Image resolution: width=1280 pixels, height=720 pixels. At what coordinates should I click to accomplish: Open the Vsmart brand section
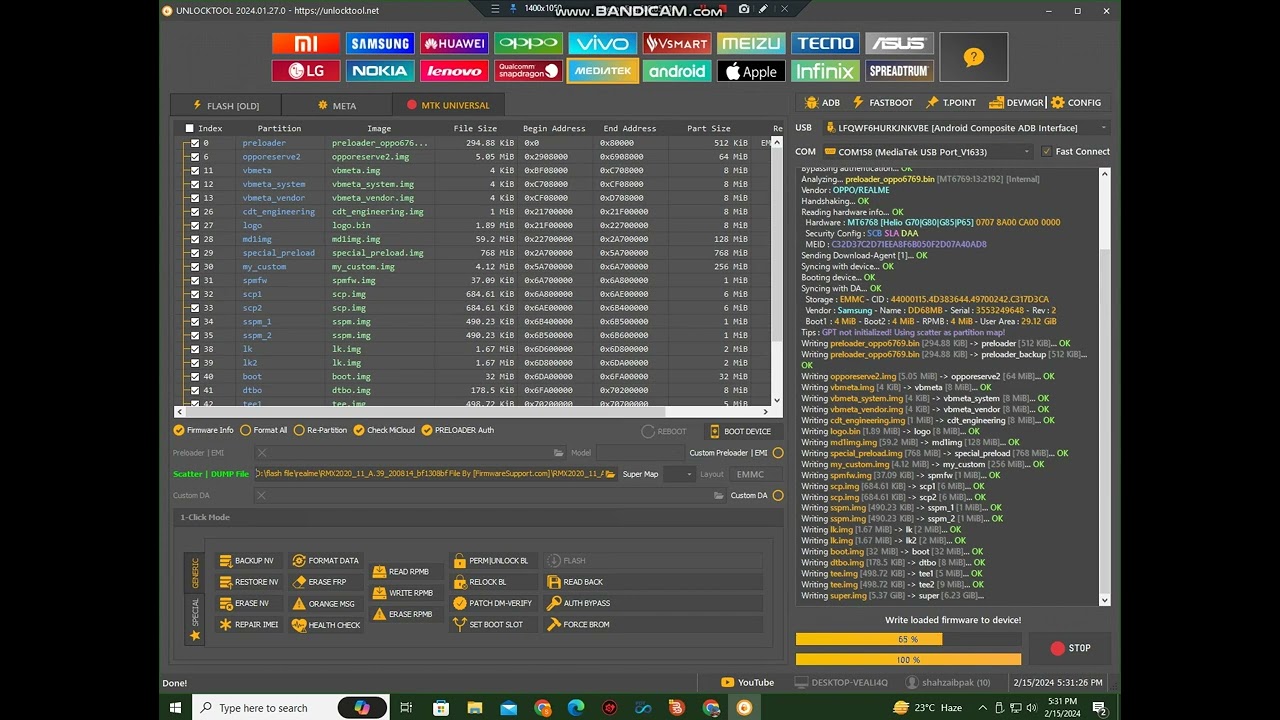[x=676, y=43]
